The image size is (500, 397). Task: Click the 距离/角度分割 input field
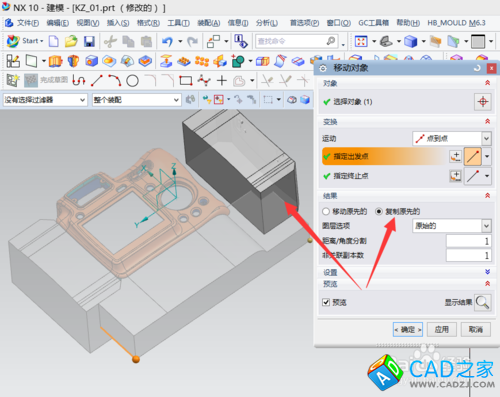468,241
